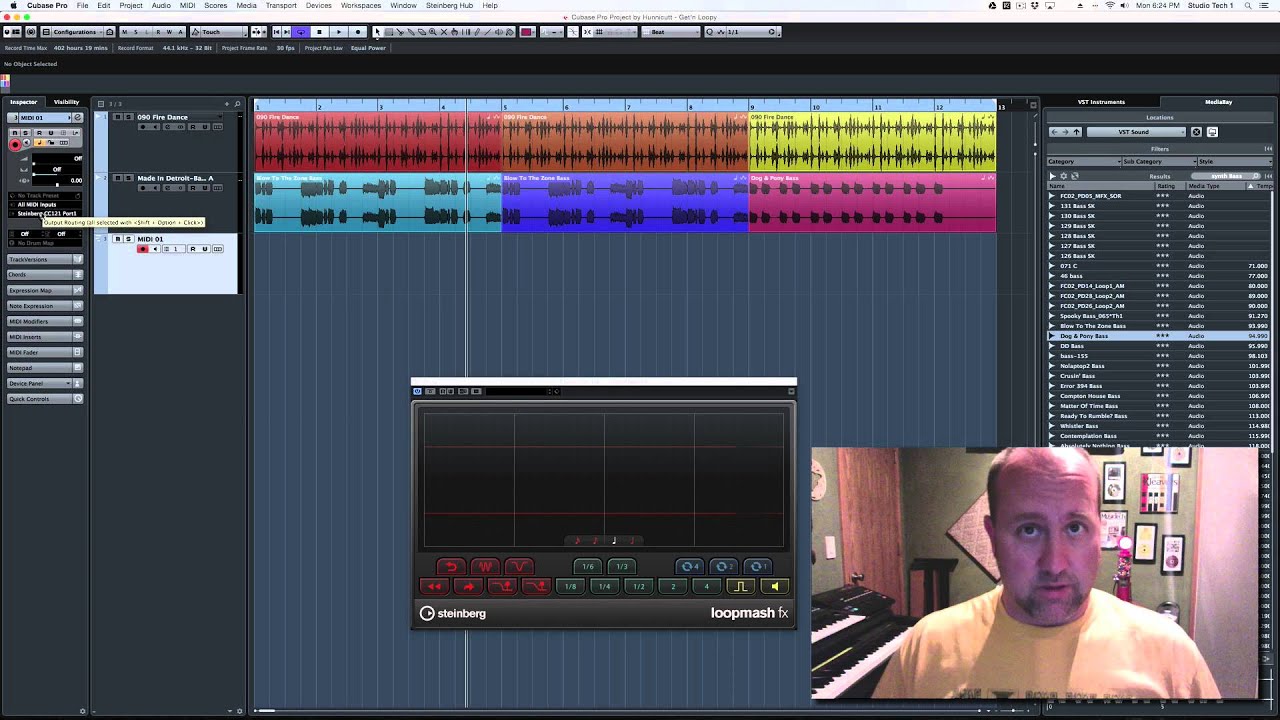This screenshot has width=1280, height=720.
Task: Click the LoopMash FX reverse rewind icon
Action: pyautogui.click(x=433, y=586)
